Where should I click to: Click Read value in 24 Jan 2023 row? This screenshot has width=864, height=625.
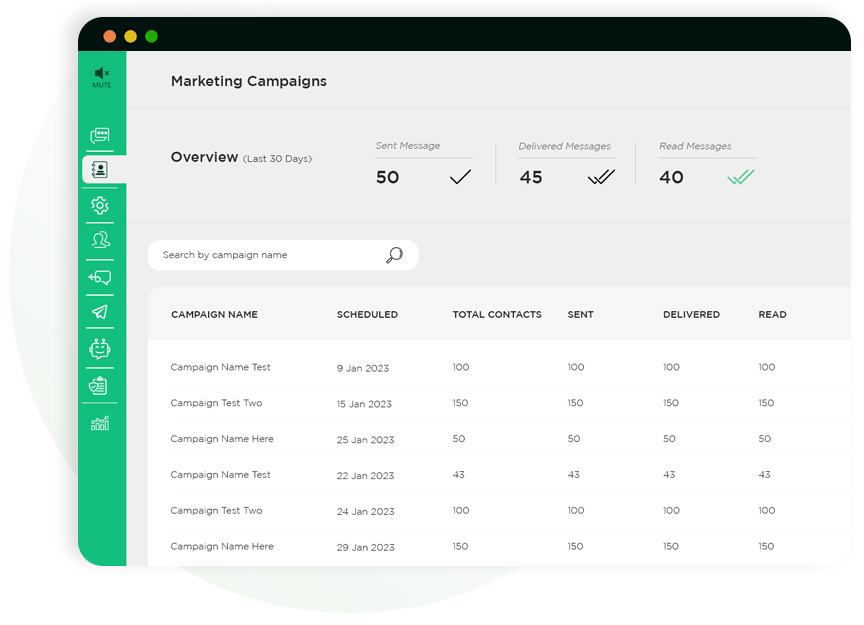[766, 510]
